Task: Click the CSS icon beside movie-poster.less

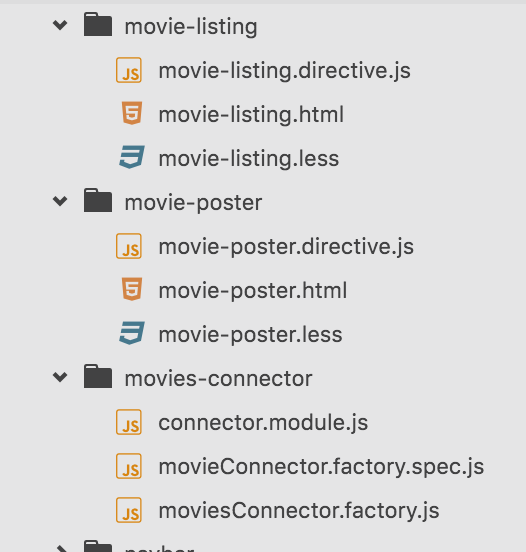Action: pos(132,333)
